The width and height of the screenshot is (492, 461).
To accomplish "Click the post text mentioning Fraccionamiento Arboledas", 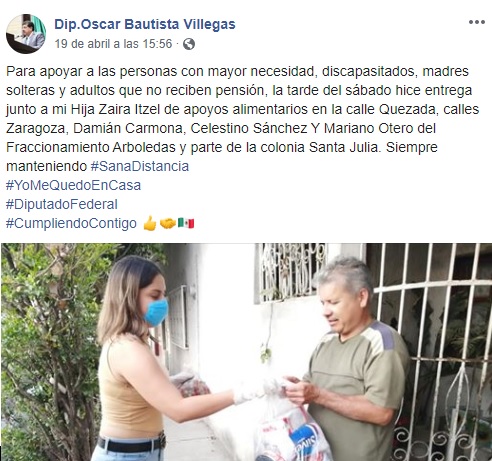I will tap(91, 147).
